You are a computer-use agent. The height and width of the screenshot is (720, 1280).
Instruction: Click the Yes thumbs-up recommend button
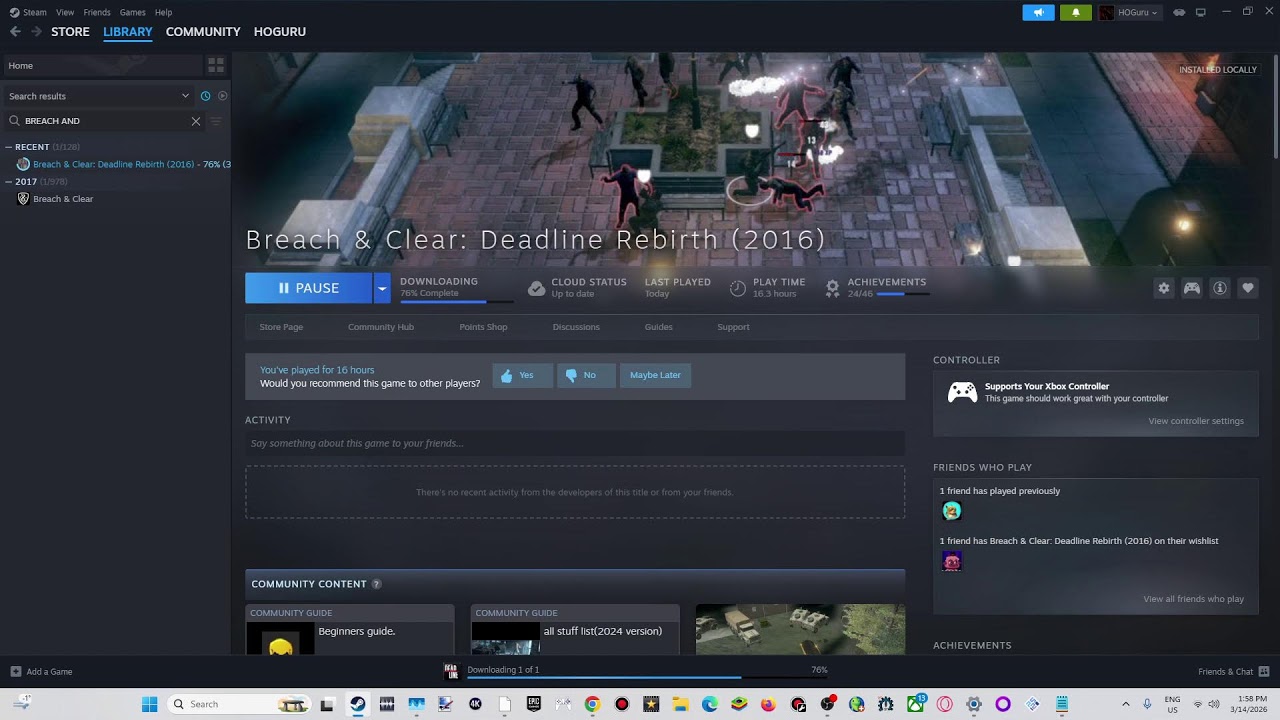[x=522, y=375]
